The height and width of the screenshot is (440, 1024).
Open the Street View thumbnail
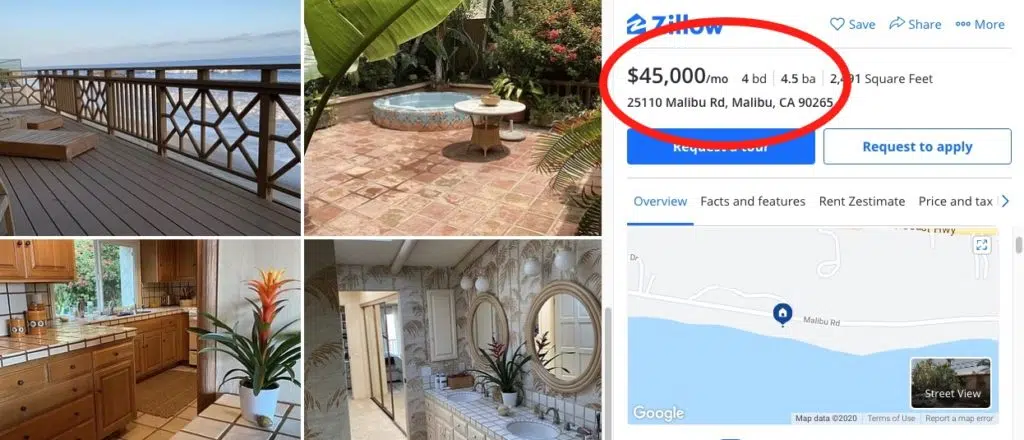click(x=950, y=383)
